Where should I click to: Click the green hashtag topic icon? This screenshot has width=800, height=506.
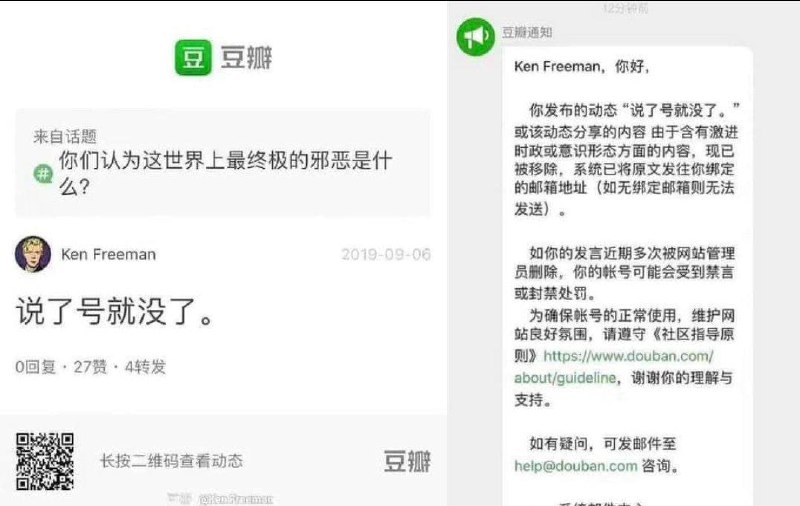pos(43,174)
